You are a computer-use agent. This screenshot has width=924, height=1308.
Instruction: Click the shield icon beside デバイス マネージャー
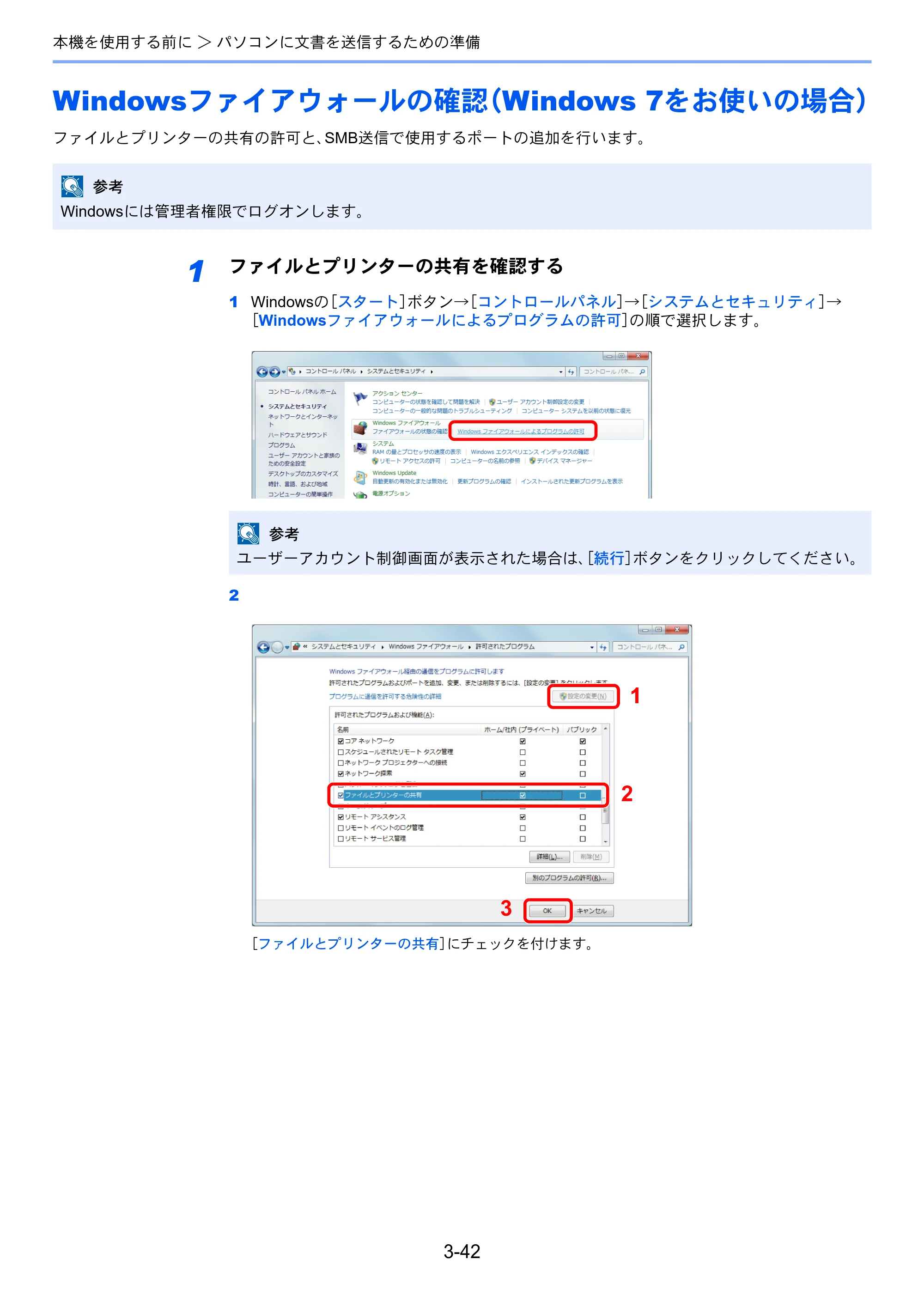pos(532,461)
